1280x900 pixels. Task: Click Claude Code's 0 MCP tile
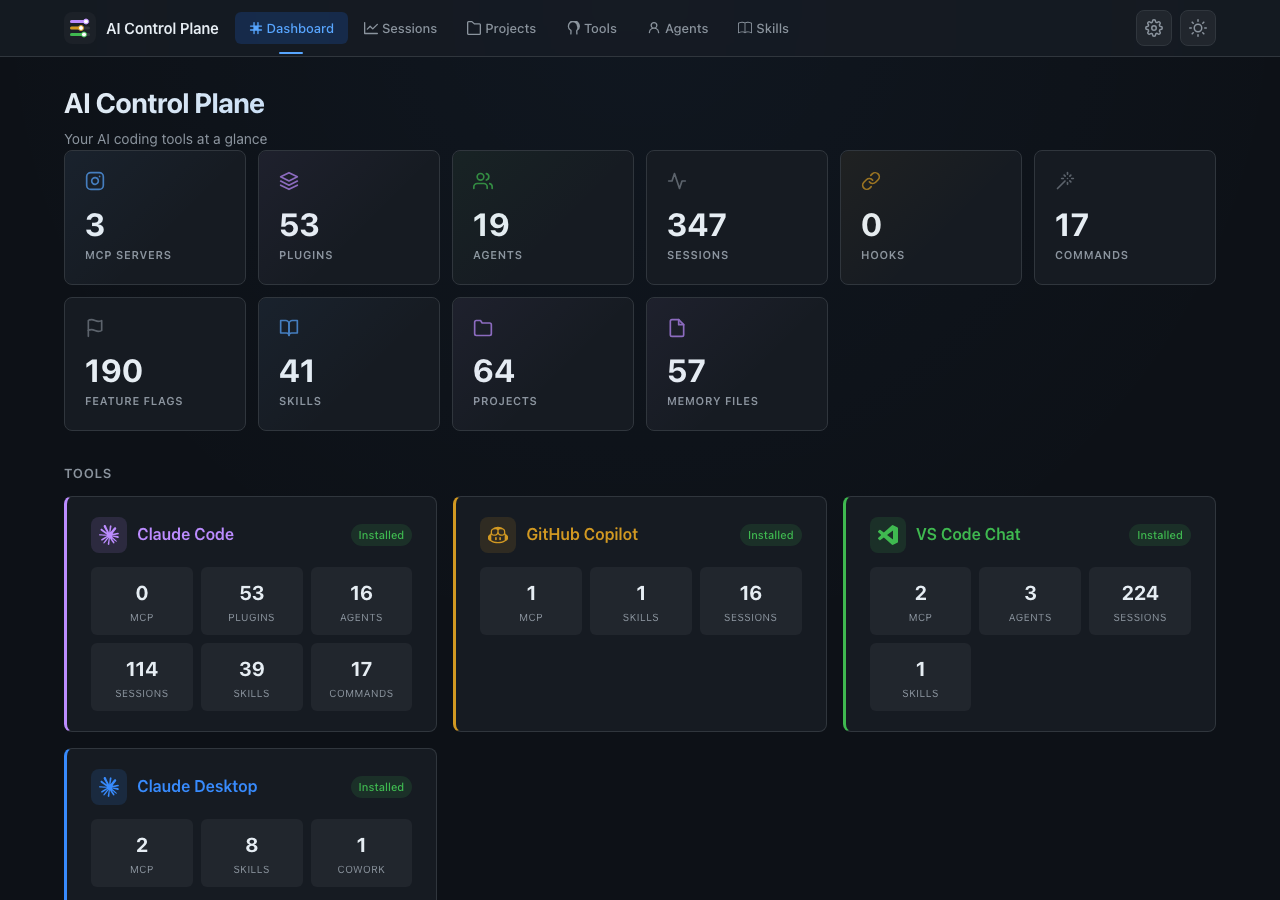coord(142,601)
